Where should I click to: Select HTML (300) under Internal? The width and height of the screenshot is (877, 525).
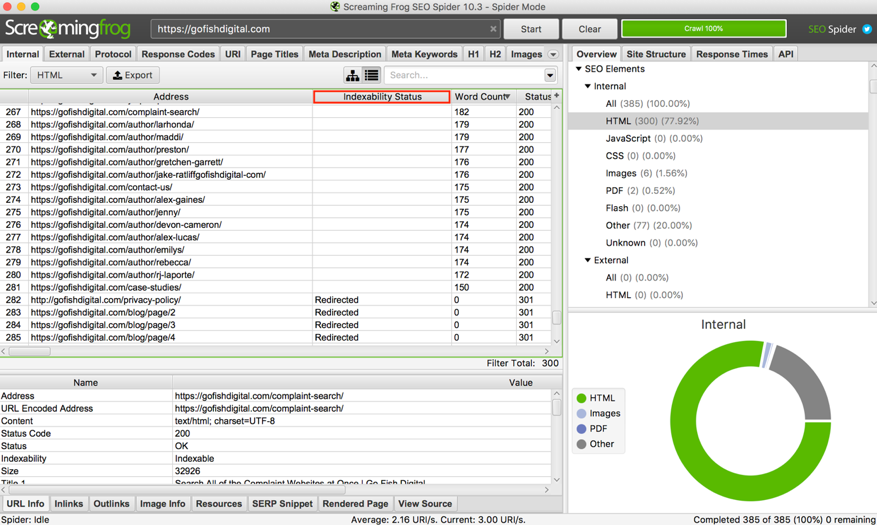pyautogui.click(x=652, y=121)
